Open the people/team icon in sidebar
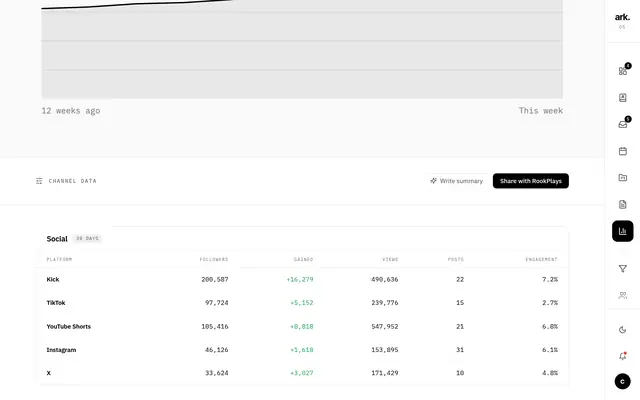 [622, 295]
